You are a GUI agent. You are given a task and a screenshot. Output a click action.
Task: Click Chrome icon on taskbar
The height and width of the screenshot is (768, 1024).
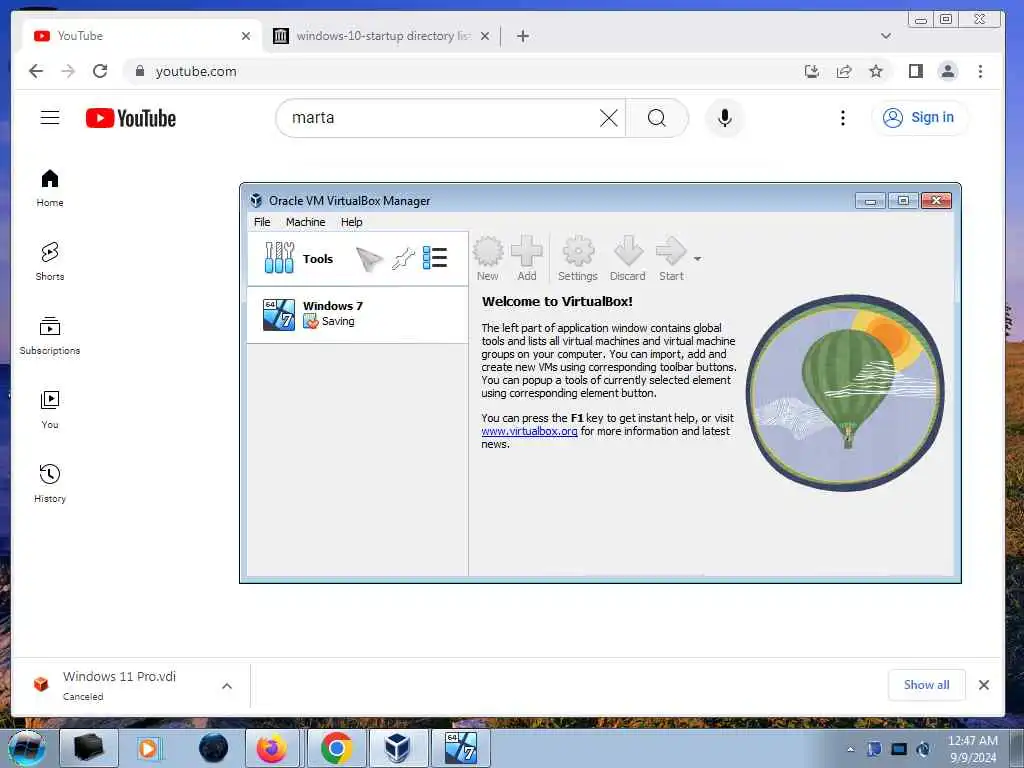click(336, 748)
